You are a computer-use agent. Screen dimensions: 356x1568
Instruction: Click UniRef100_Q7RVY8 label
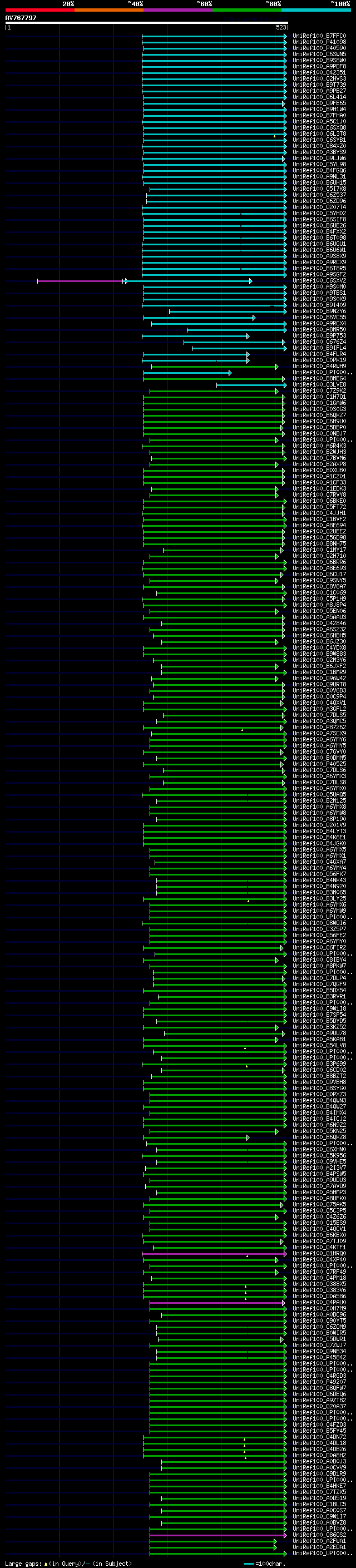319,495
